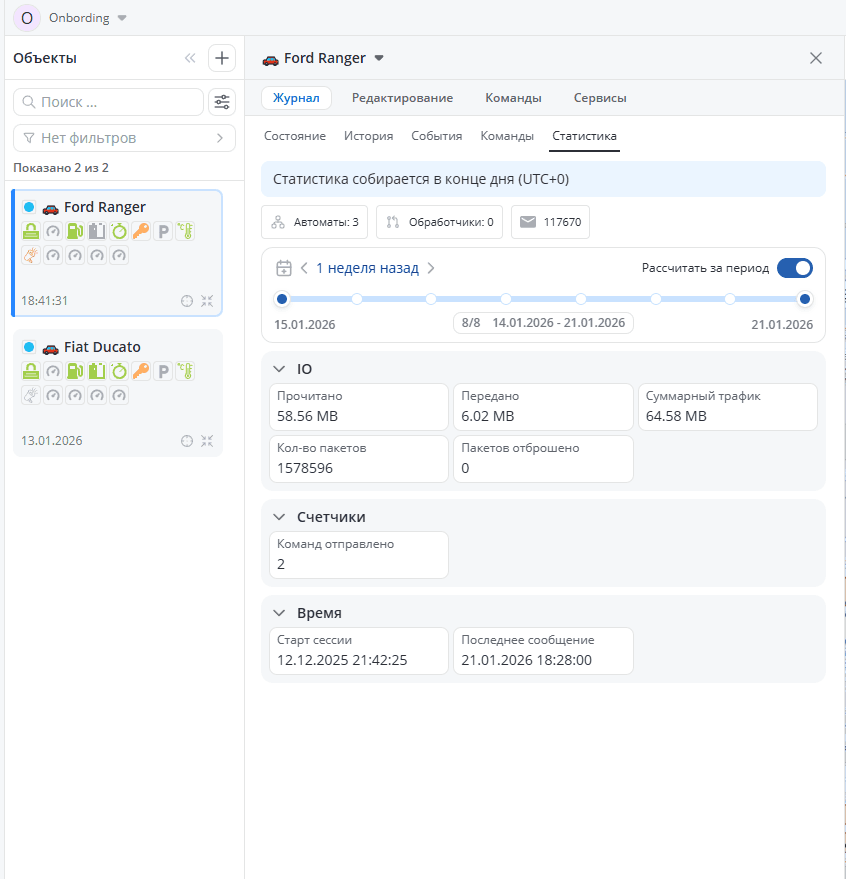Image resolution: width=846 pixels, height=879 pixels.
Task: Toggle Ford Ranger blue status indicator
Action: pyautogui.click(x=29, y=207)
